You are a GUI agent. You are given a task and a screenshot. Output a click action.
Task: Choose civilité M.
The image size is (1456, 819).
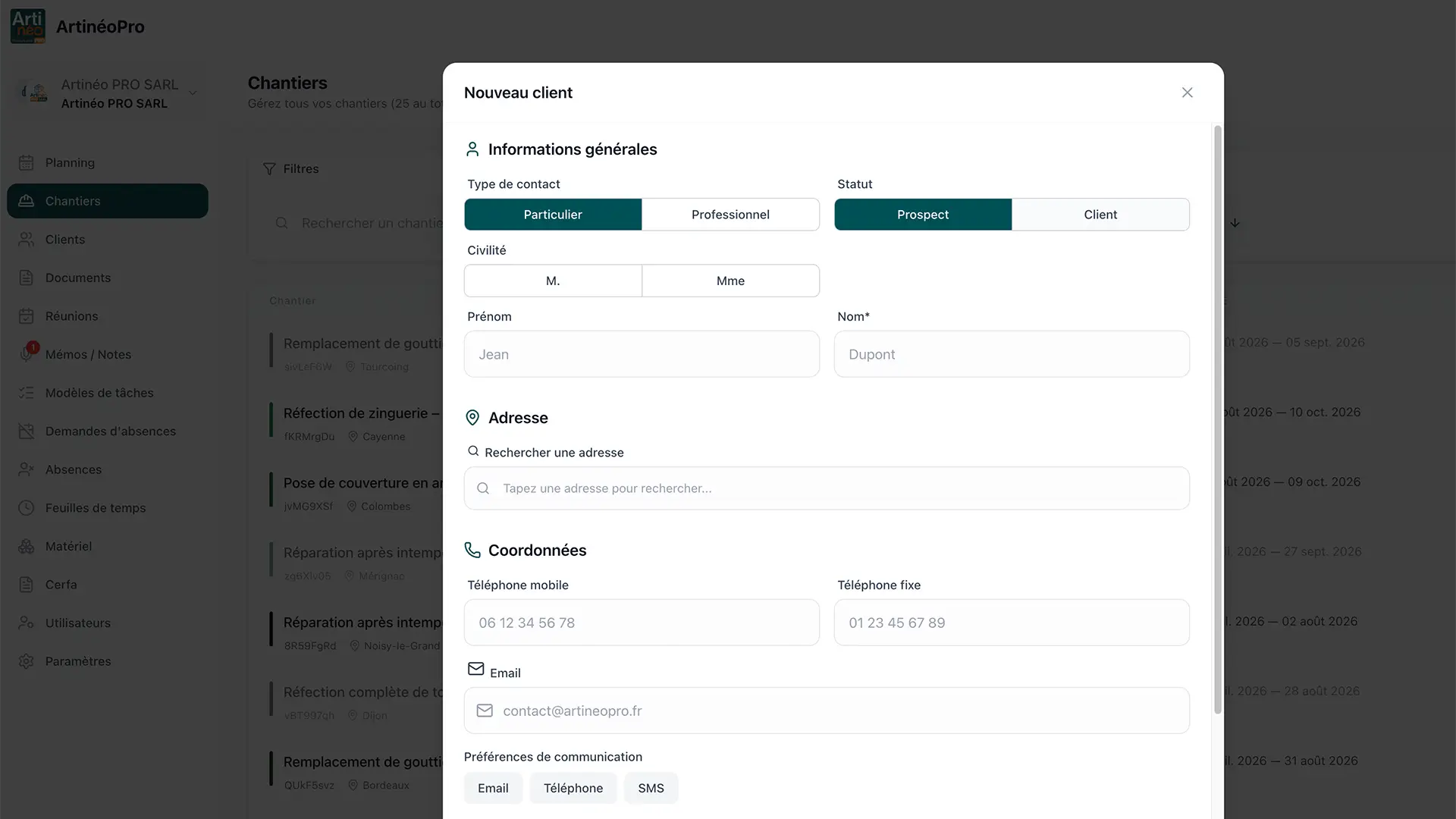coord(553,281)
